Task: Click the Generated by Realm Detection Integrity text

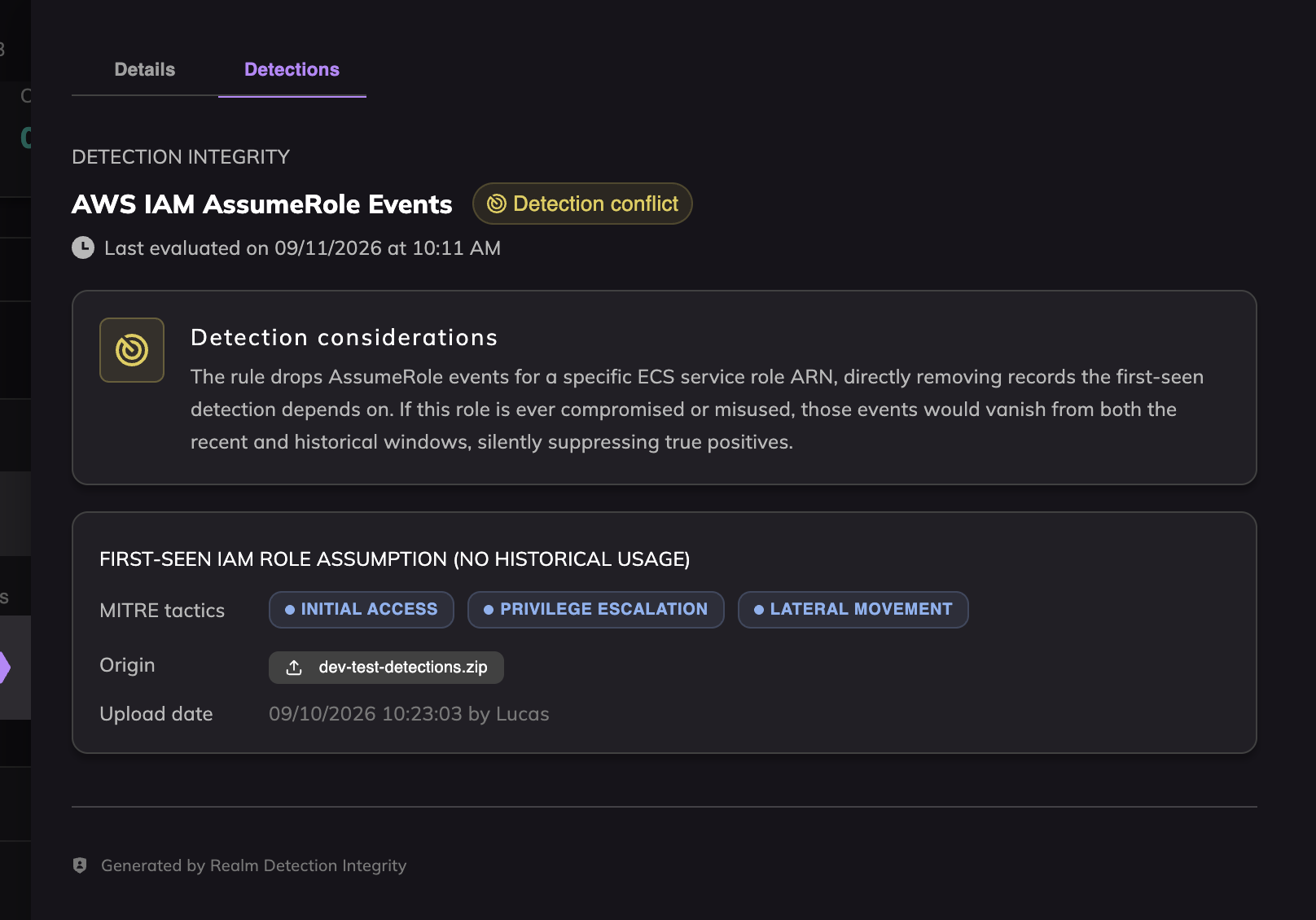Action: [254, 865]
